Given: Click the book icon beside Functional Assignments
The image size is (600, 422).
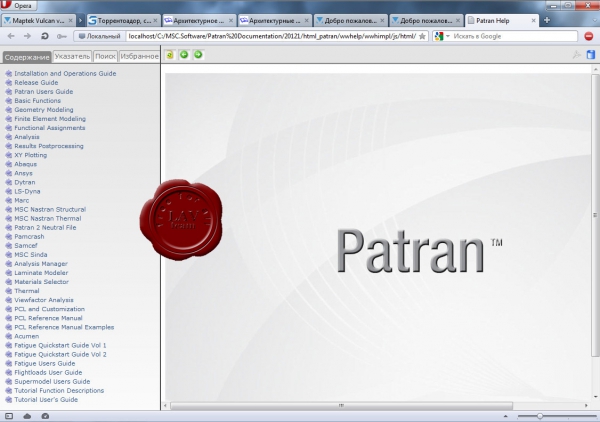Looking at the screenshot, I should pos(8,128).
